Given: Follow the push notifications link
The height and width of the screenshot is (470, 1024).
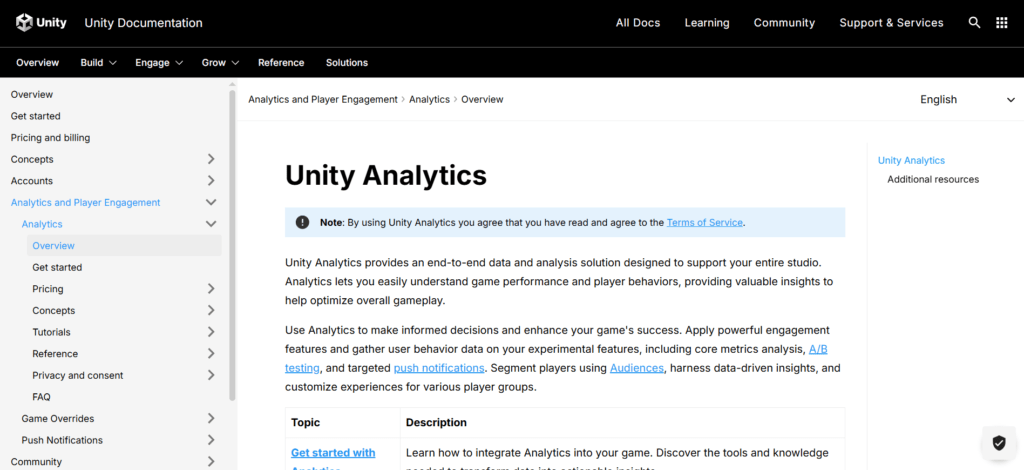Looking at the screenshot, I should pos(439,368).
